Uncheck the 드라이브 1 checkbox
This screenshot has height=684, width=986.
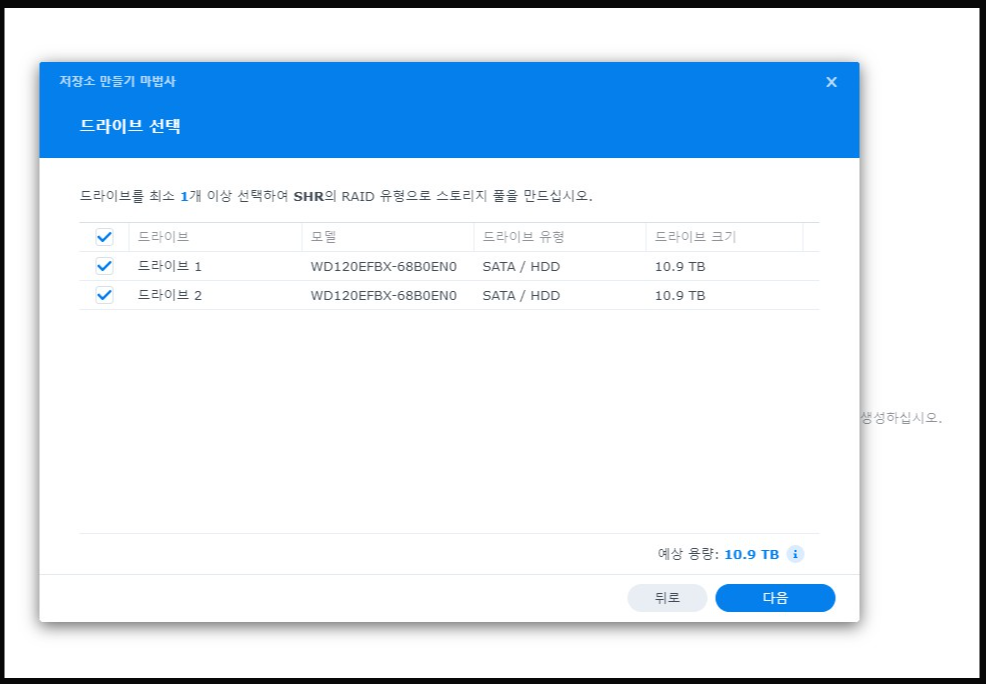(x=104, y=266)
